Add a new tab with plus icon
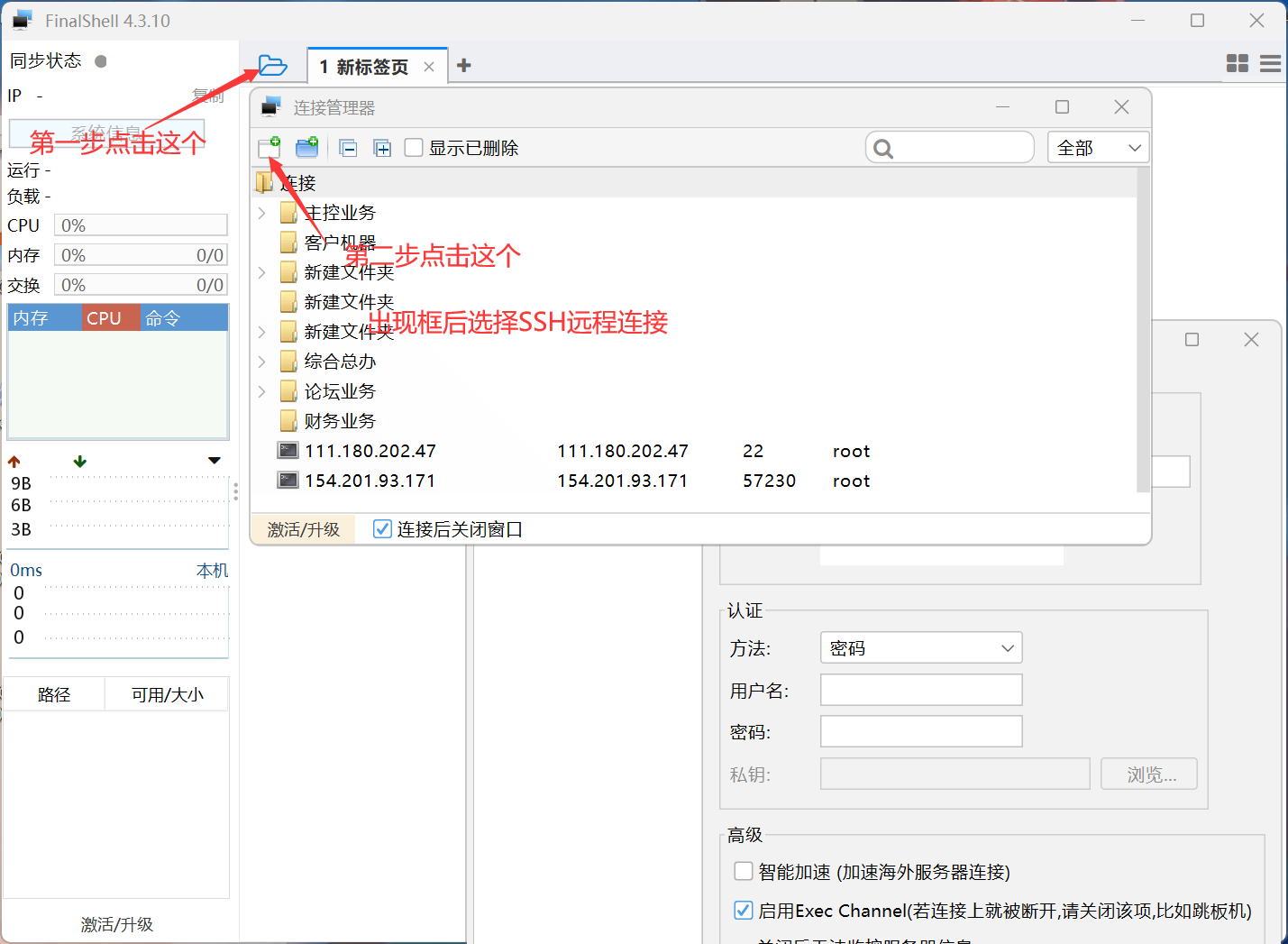The height and width of the screenshot is (944, 1288). click(x=464, y=65)
